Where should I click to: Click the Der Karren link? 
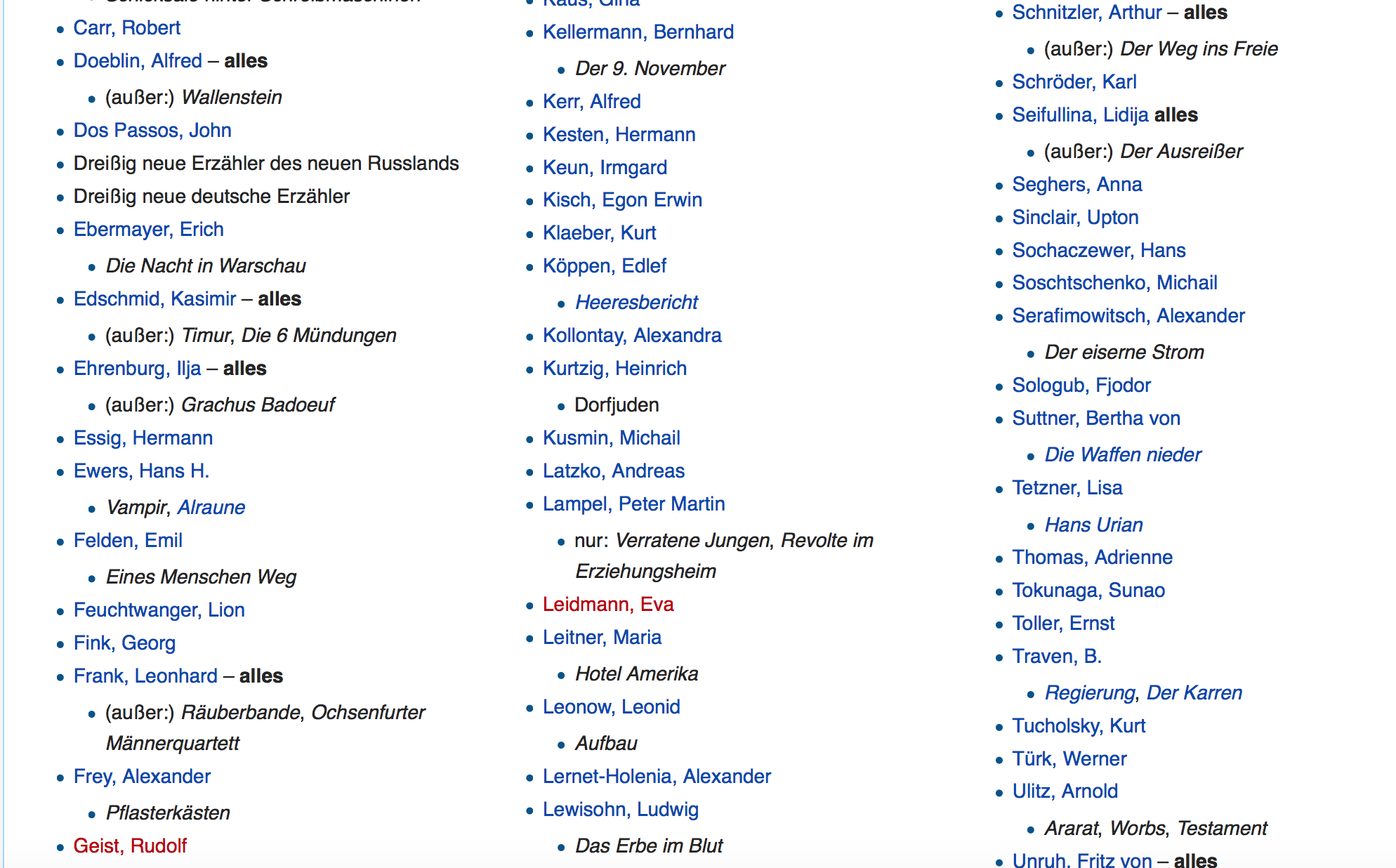click(x=1194, y=693)
